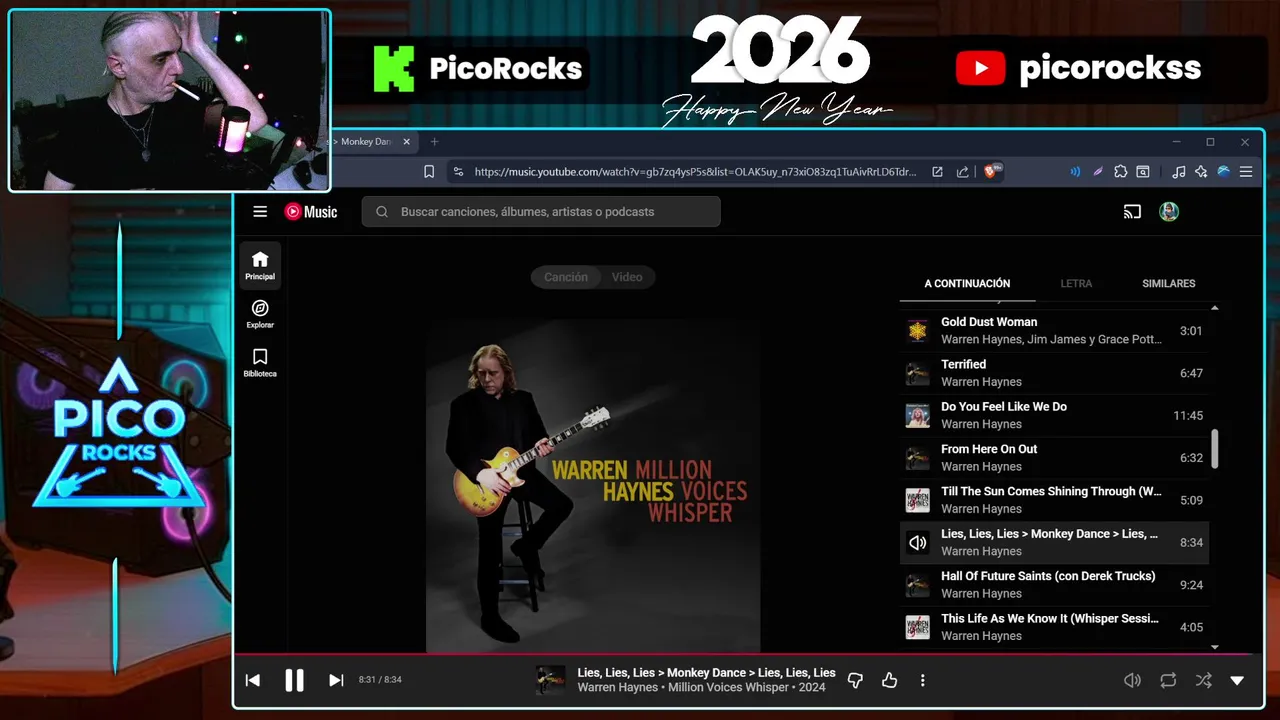
Task: Click the Buscar canciones search field
Action: click(541, 212)
